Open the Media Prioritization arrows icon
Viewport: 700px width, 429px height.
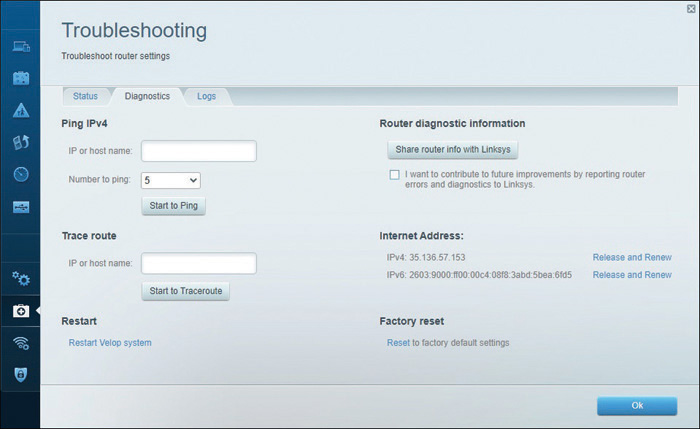tap(21, 142)
